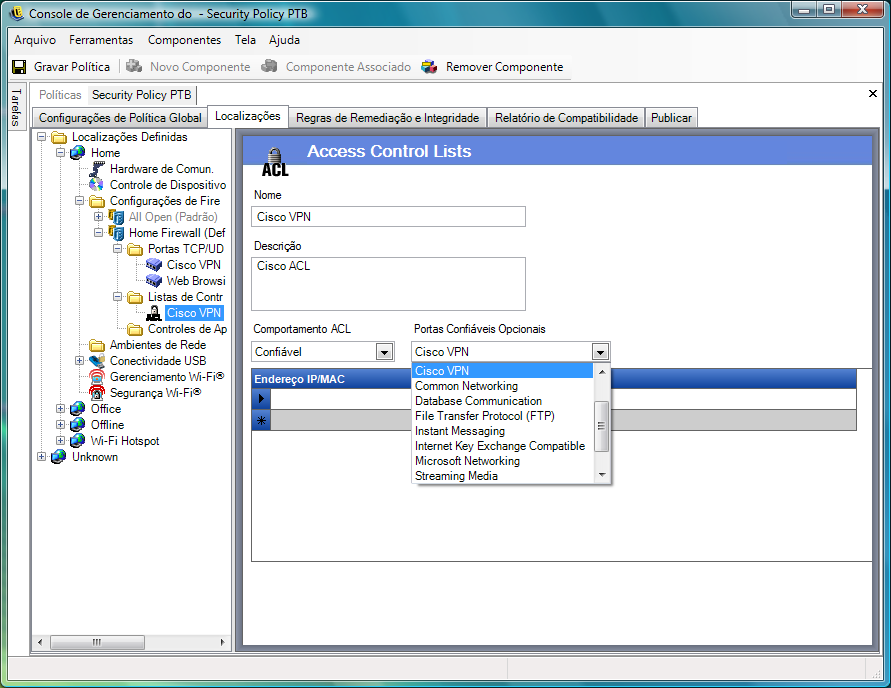Switch to Configurações de Política Global tab

tap(120, 118)
